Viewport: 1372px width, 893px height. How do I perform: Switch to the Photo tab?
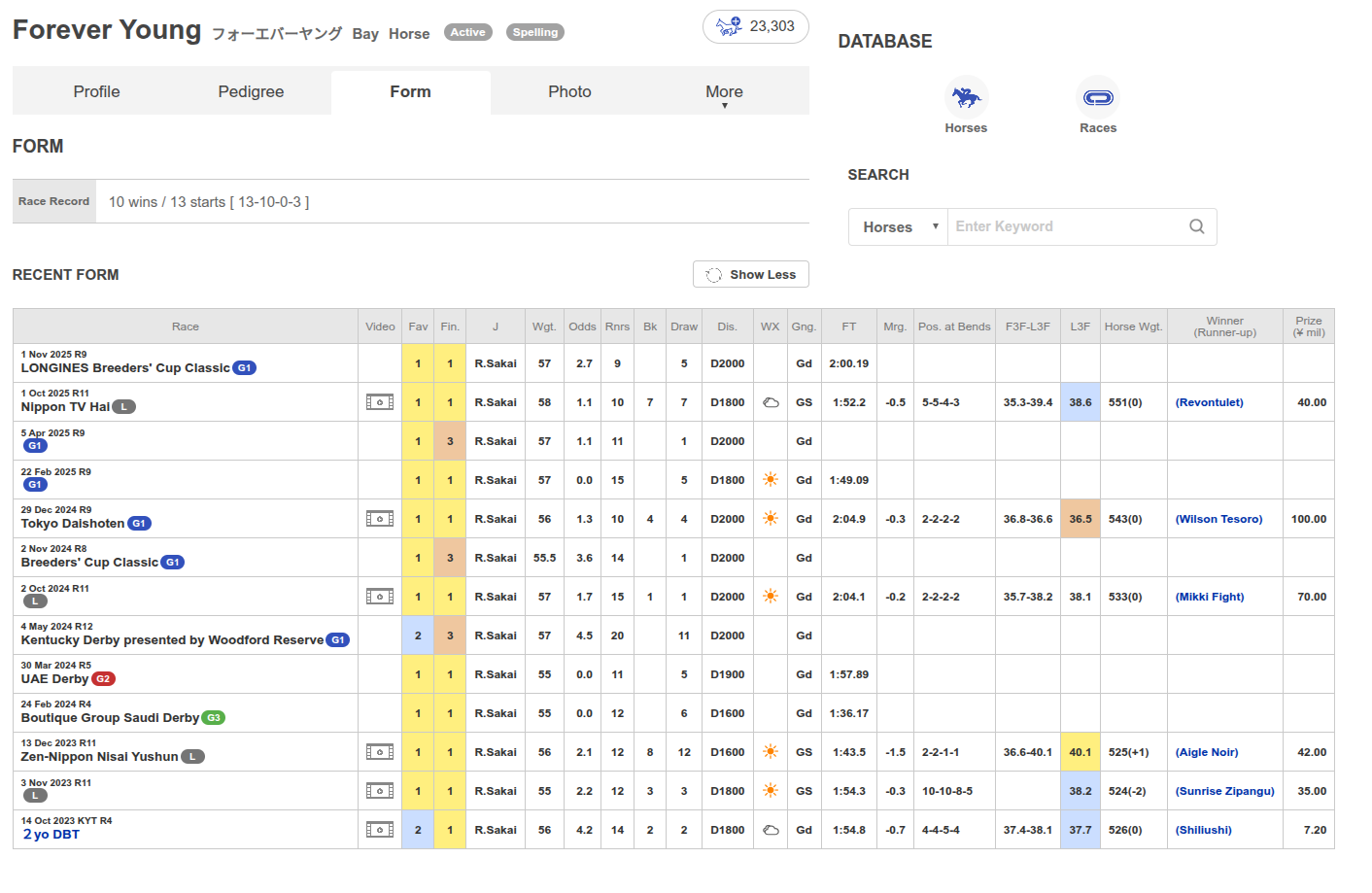point(569,92)
